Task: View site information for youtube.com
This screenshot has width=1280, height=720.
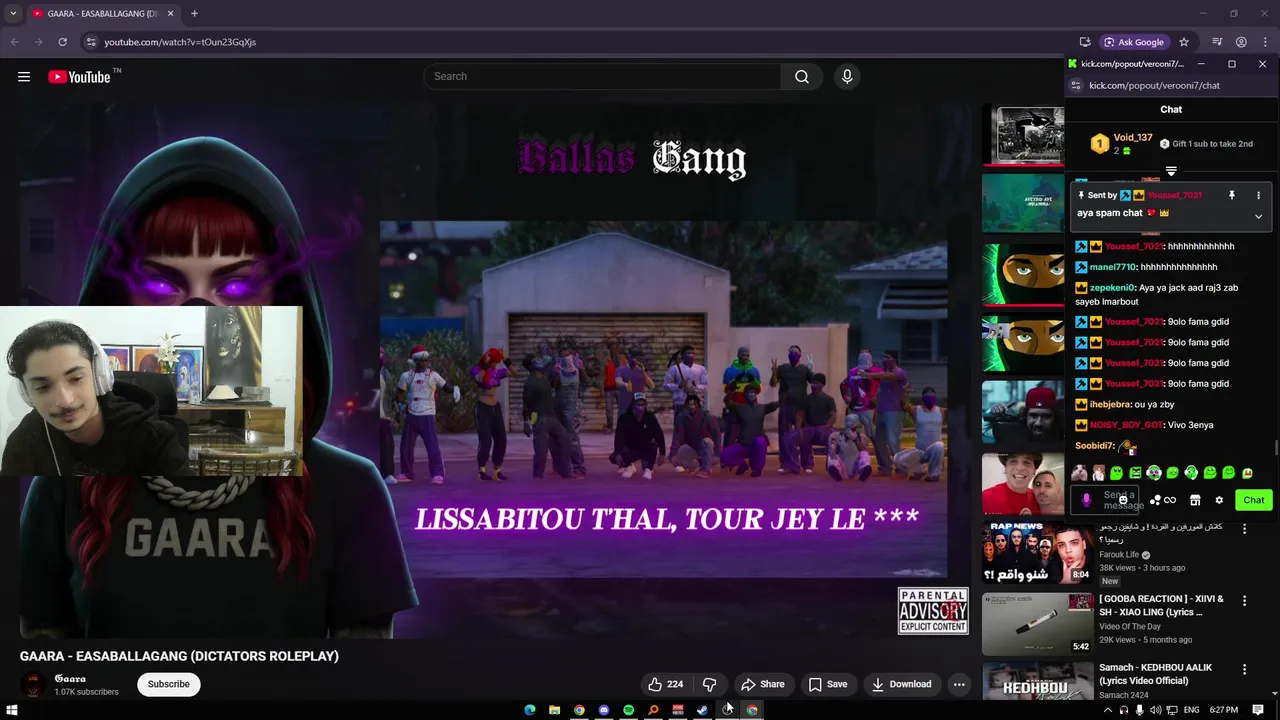Action: (91, 42)
